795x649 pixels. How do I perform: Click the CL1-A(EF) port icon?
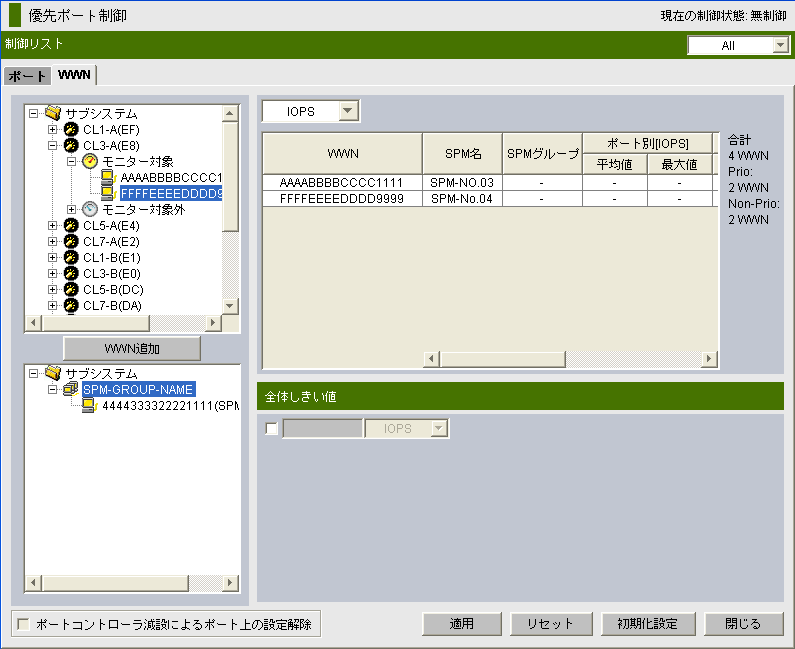tap(71, 129)
